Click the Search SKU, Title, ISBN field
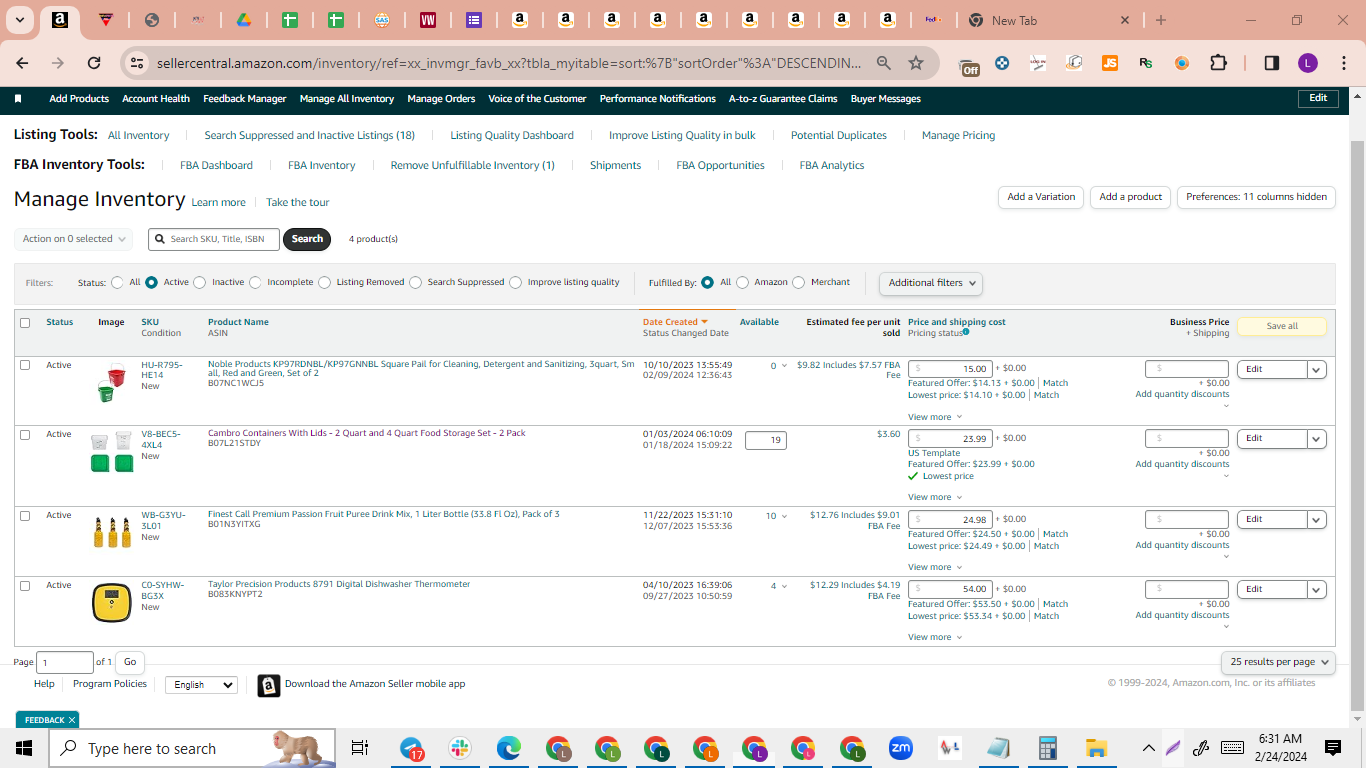 coord(214,239)
